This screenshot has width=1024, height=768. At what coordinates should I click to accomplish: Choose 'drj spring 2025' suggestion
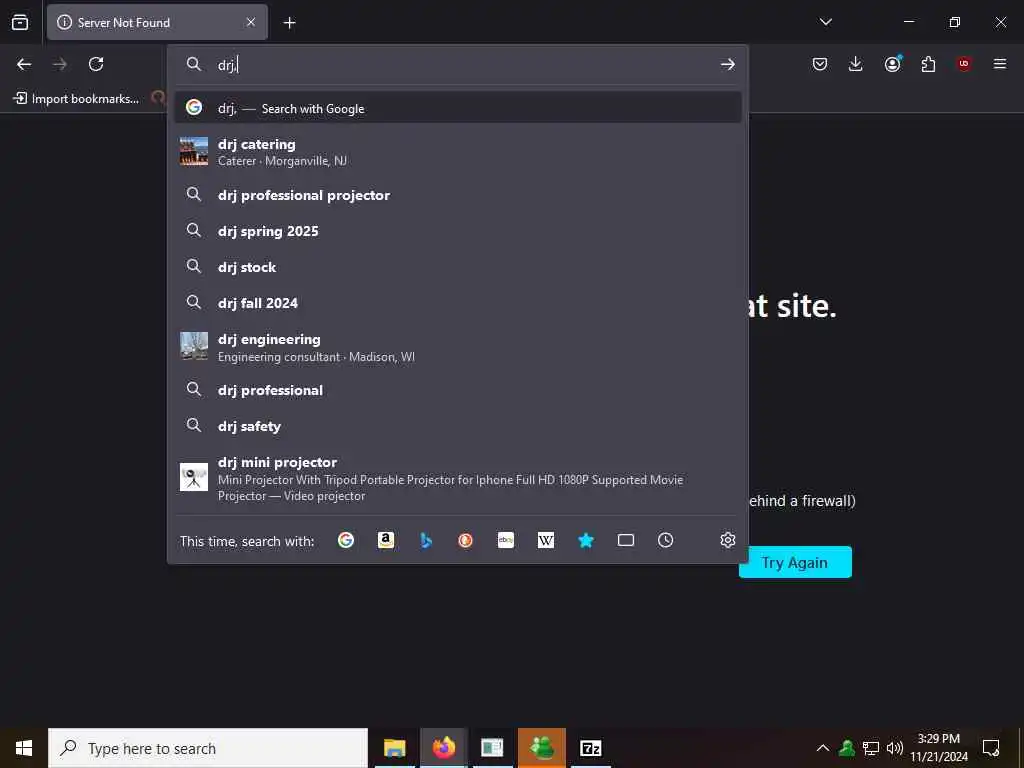coord(458,231)
